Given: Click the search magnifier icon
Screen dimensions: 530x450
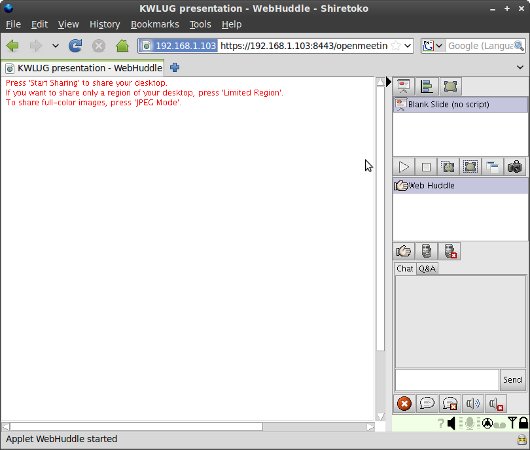Looking at the screenshot, I should click(519, 45).
